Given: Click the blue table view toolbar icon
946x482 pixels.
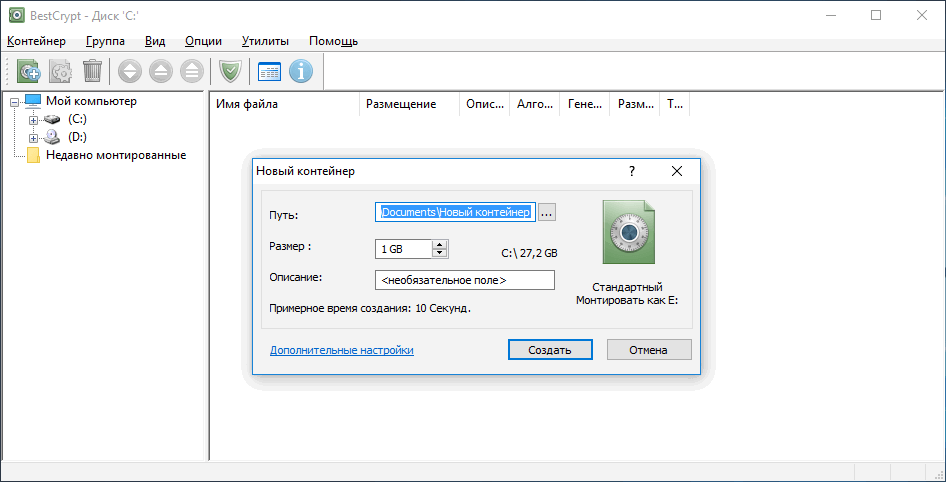Looking at the screenshot, I should tap(270, 71).
